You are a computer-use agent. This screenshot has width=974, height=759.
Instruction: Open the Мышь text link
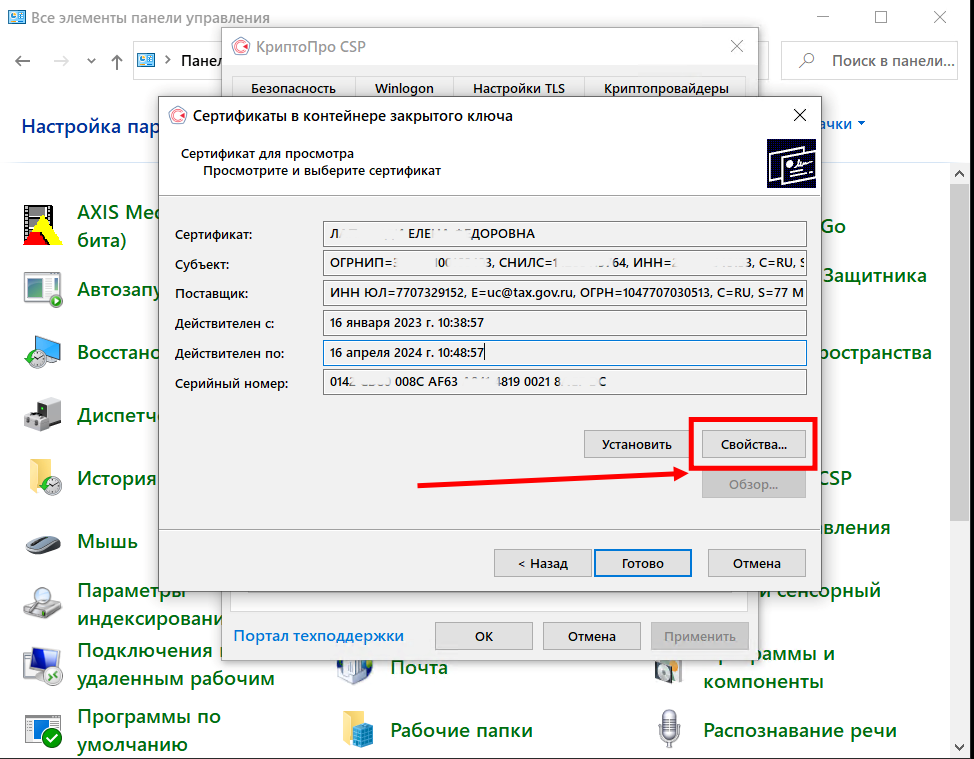[107, 541]
